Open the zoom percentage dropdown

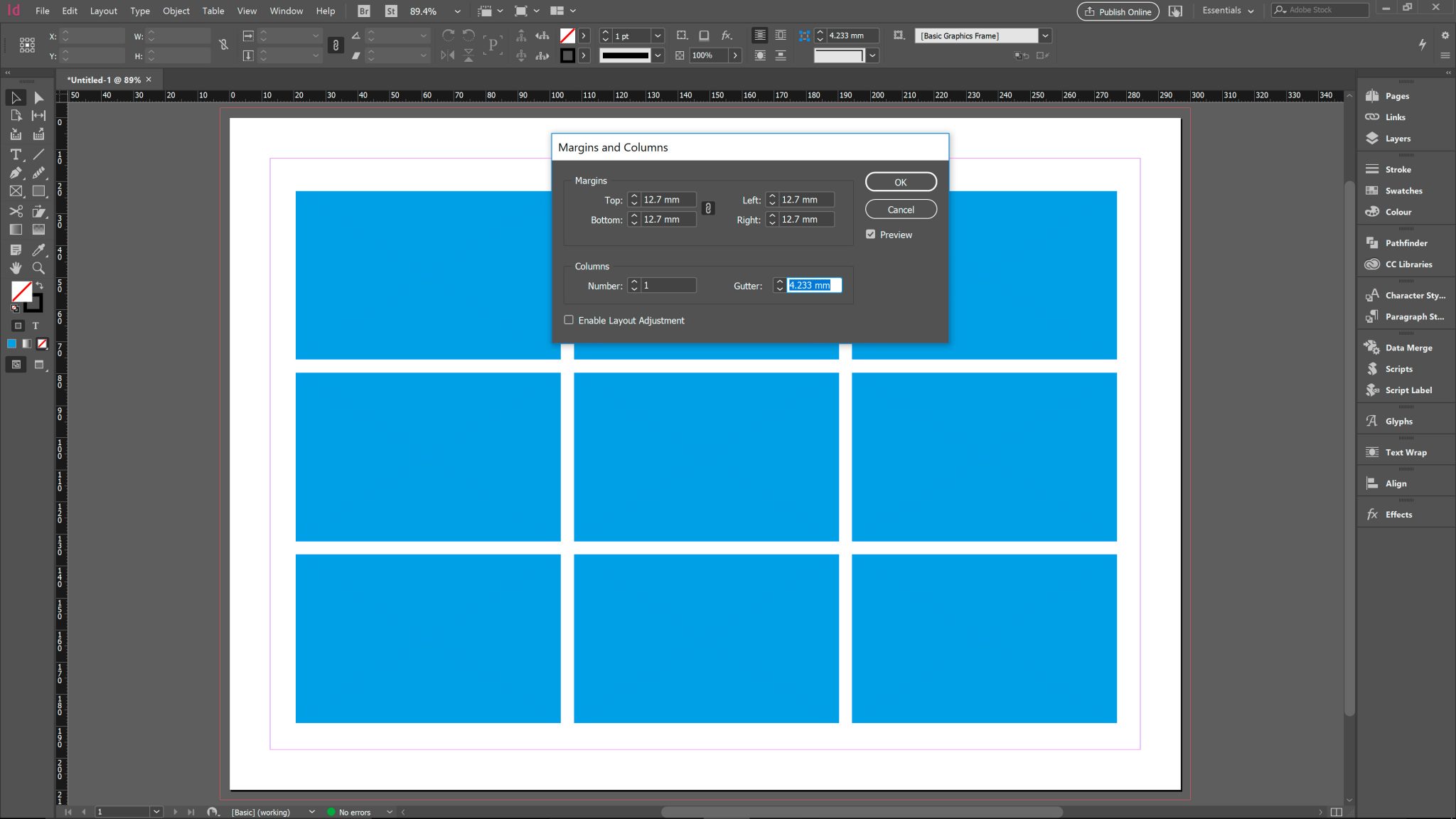pyautogui.click(x=457, y=11)
